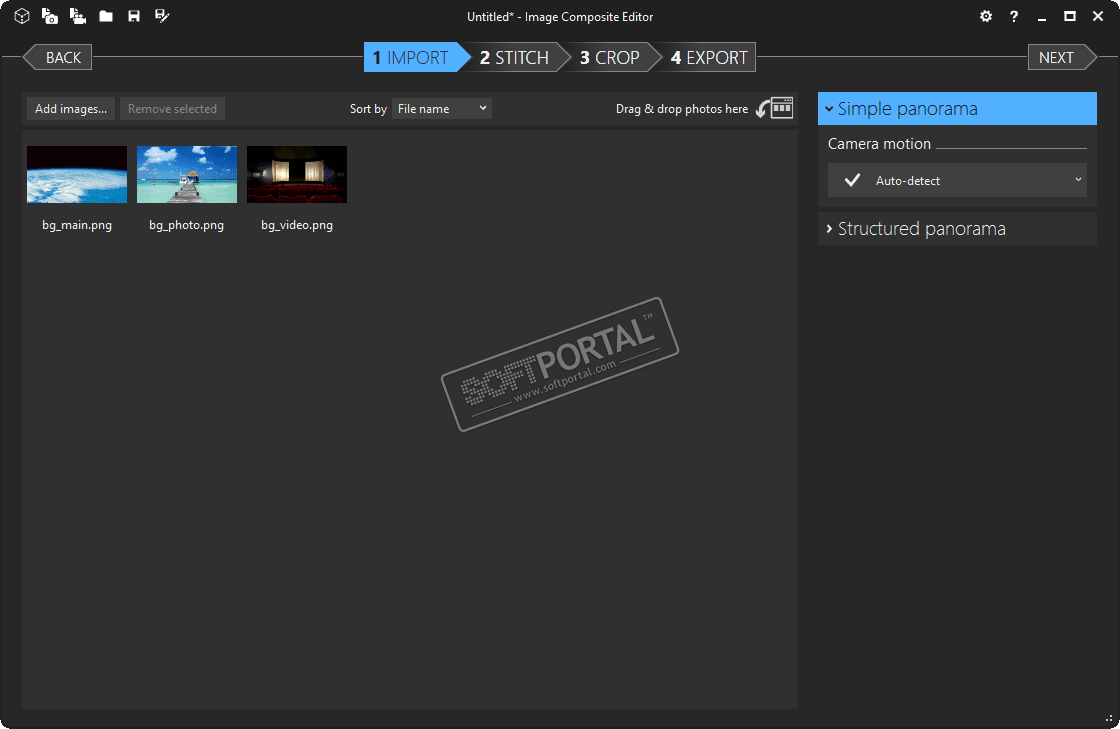
Task: Click the Image Composite Editor cube logo icon
Action: point(22,16)
